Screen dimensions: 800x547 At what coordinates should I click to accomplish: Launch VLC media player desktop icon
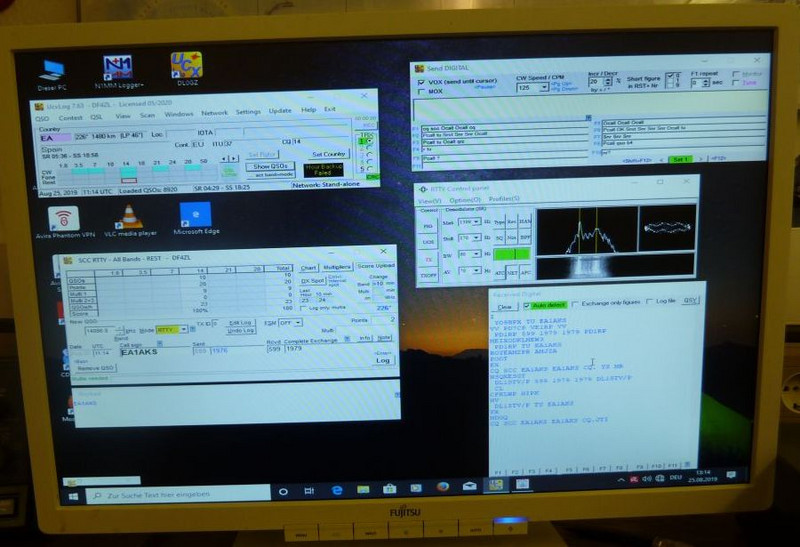pyautogui.click(x=130, y=220)
